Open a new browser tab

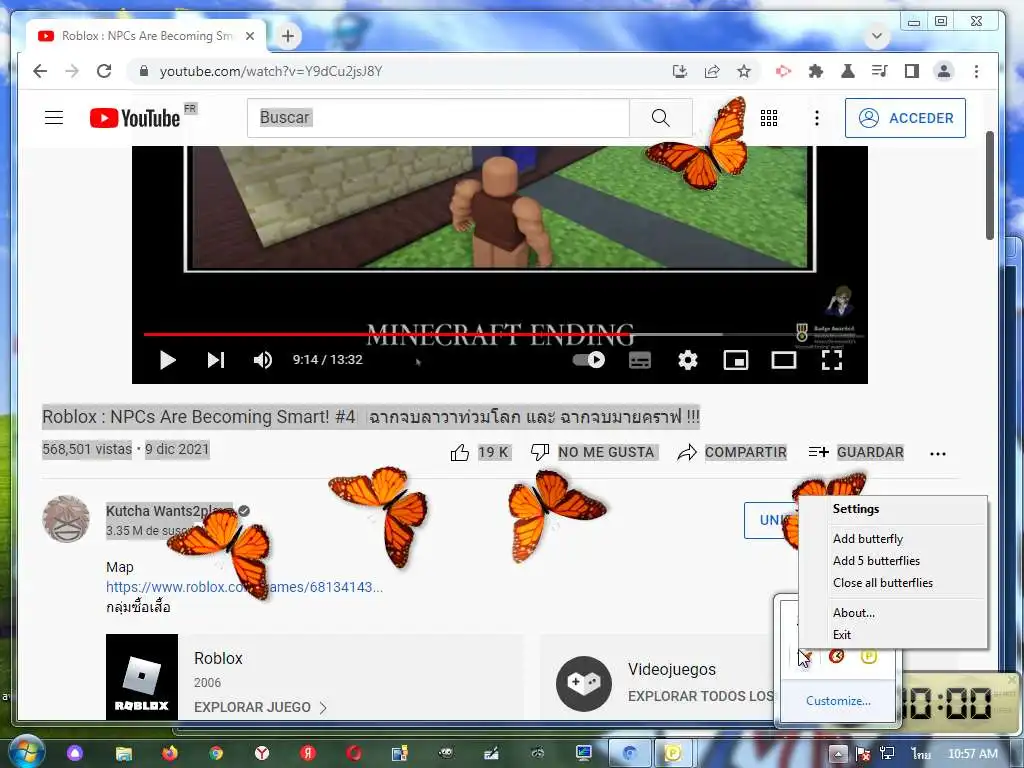coord(288,36)
